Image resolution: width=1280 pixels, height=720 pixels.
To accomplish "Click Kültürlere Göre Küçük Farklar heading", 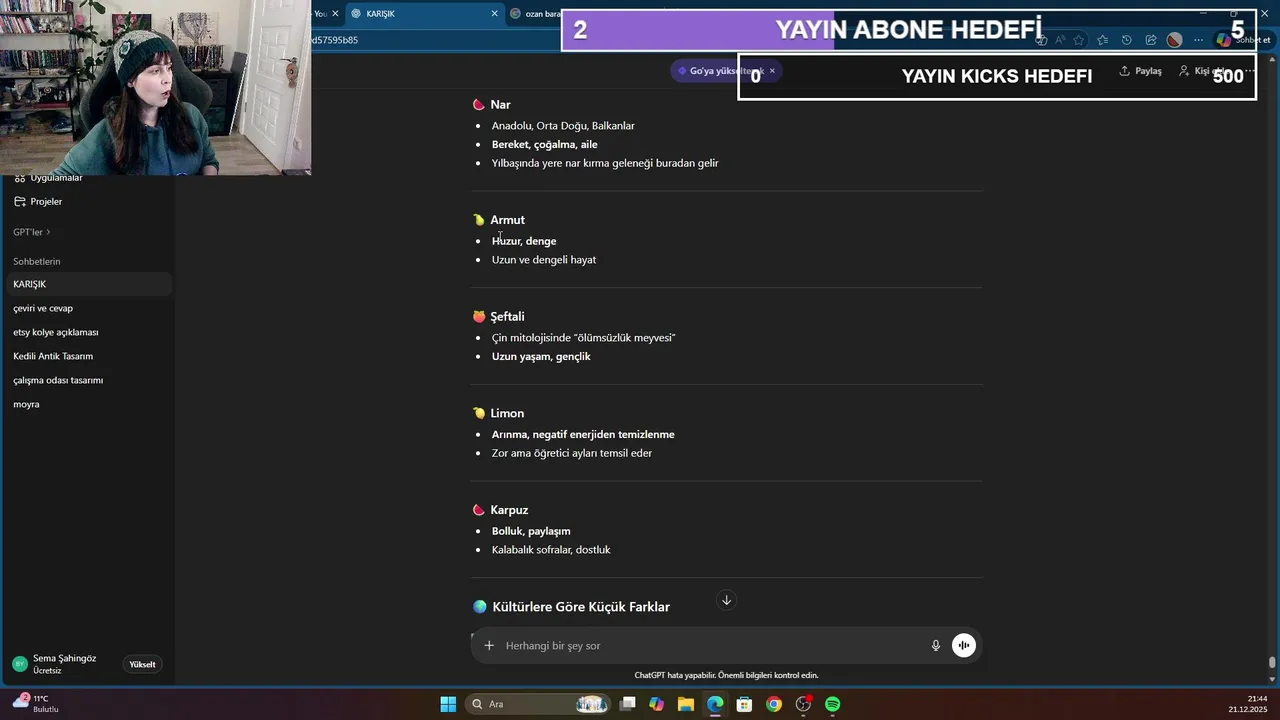I will (x=581, y=607).
